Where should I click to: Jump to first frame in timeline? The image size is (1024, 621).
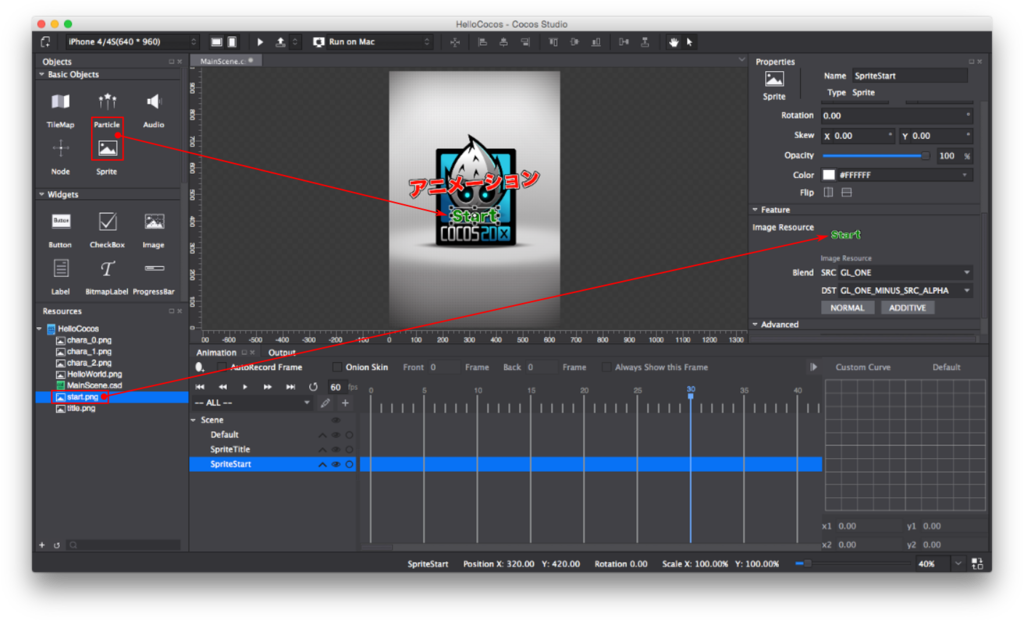[200, 387]
